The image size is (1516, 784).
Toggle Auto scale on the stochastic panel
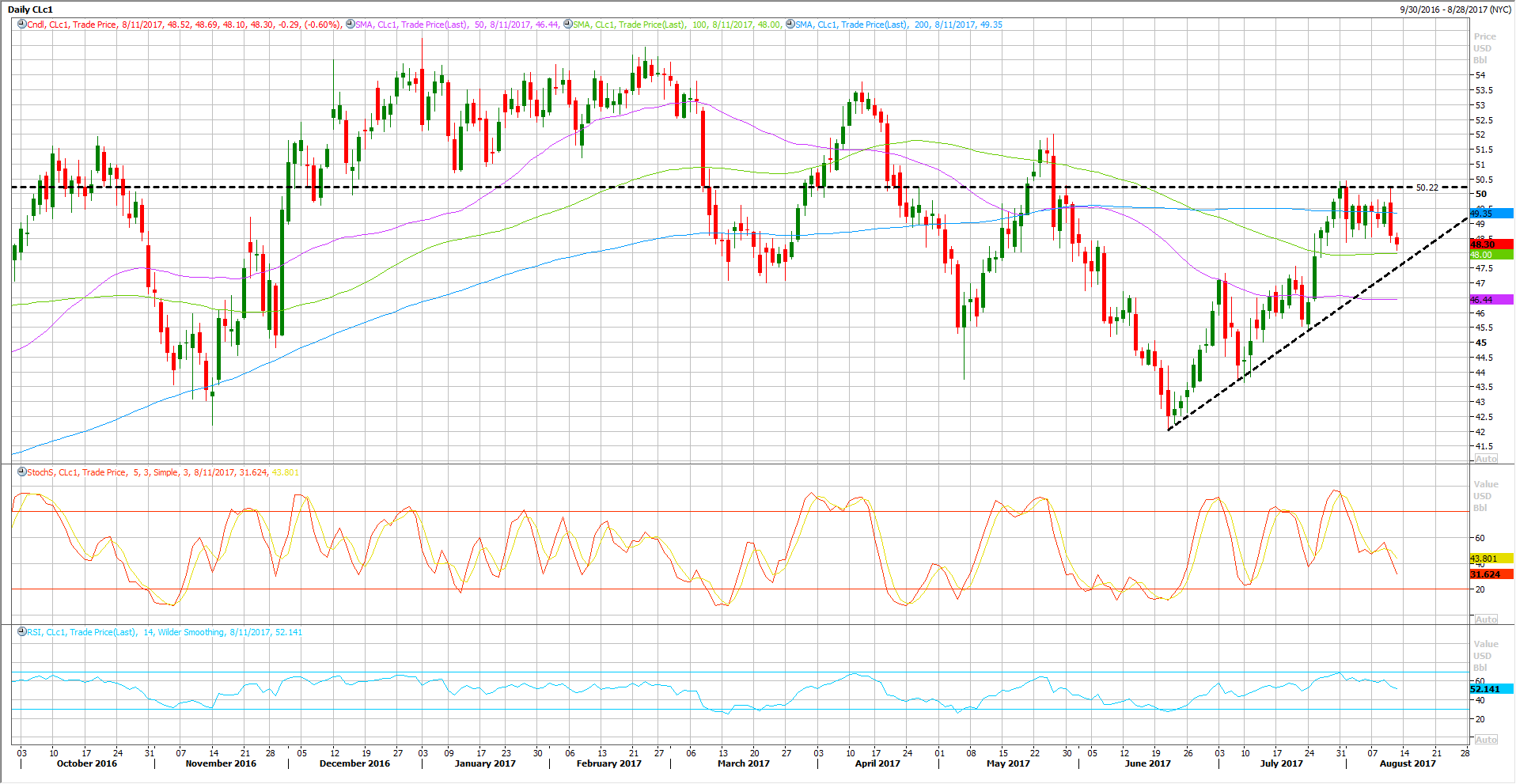coord(1485,619)
